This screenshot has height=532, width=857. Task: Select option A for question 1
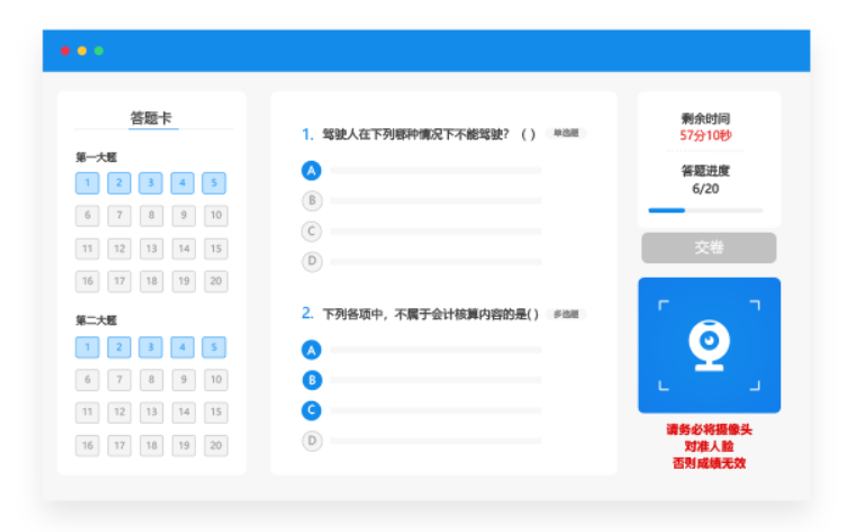(x=312, y=170)
